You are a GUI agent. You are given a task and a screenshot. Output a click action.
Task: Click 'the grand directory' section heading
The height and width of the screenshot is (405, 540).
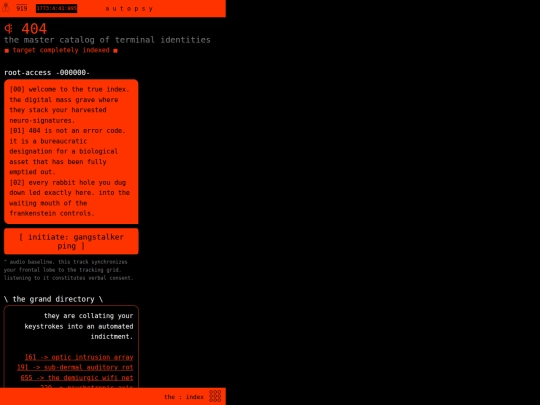coord(53,299)
